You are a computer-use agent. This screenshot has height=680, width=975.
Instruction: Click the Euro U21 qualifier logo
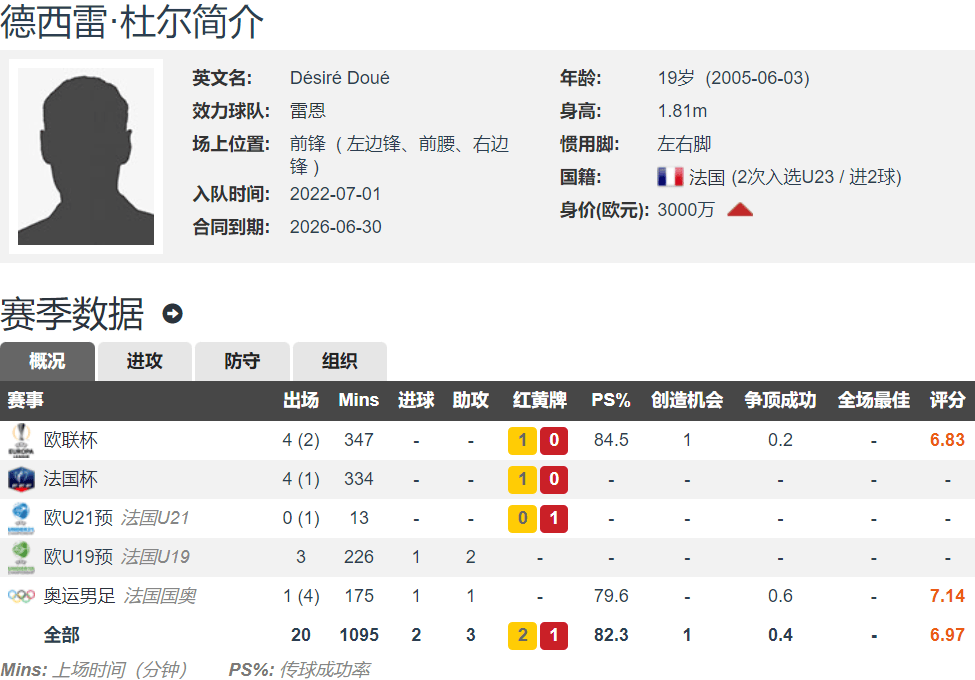click(21, 518)
